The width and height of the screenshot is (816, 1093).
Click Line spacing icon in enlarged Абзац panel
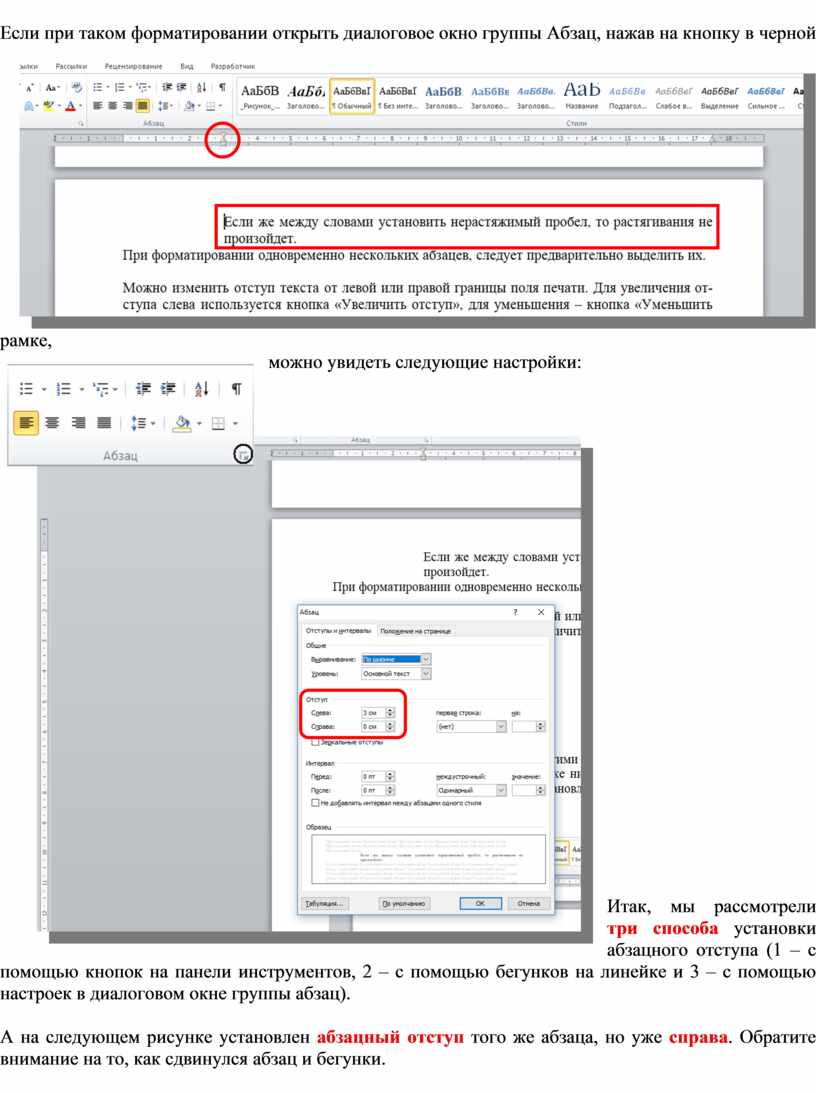(x=138, y=422)
